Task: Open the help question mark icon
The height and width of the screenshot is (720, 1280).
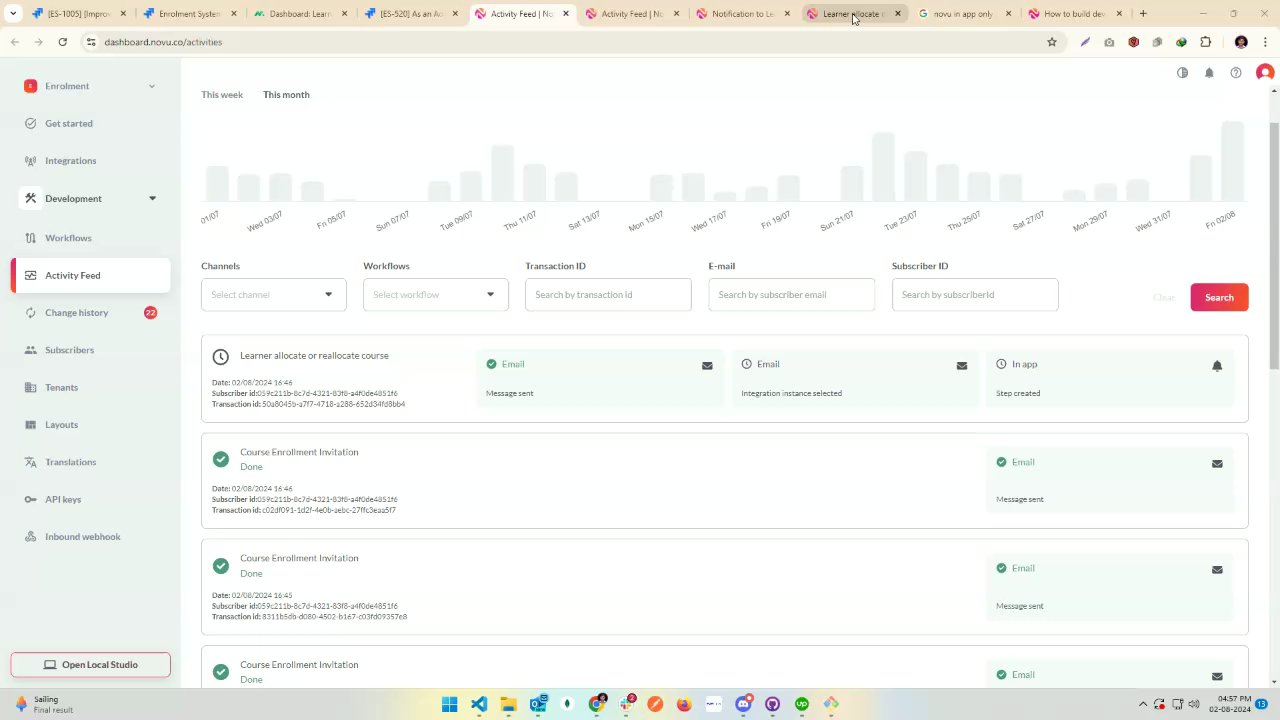Action: [1236, 73]
